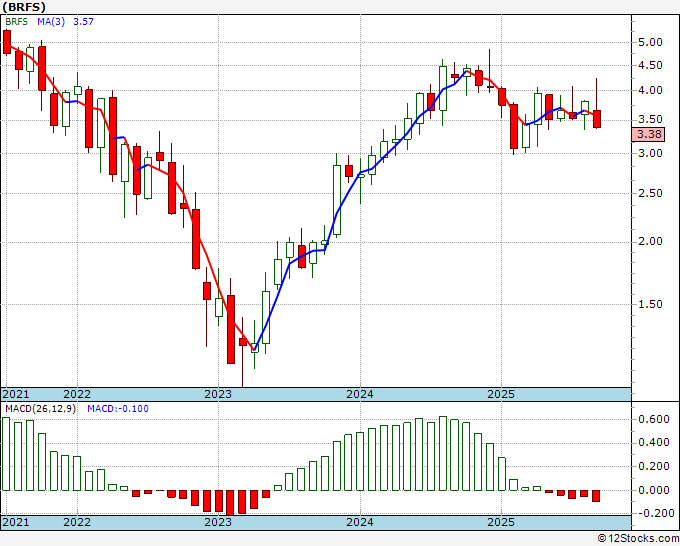The image size is (680, 546).
Task: Select 2022 on the MACD panel timeline
Action: pyautogui.click(x=77, y=522)
